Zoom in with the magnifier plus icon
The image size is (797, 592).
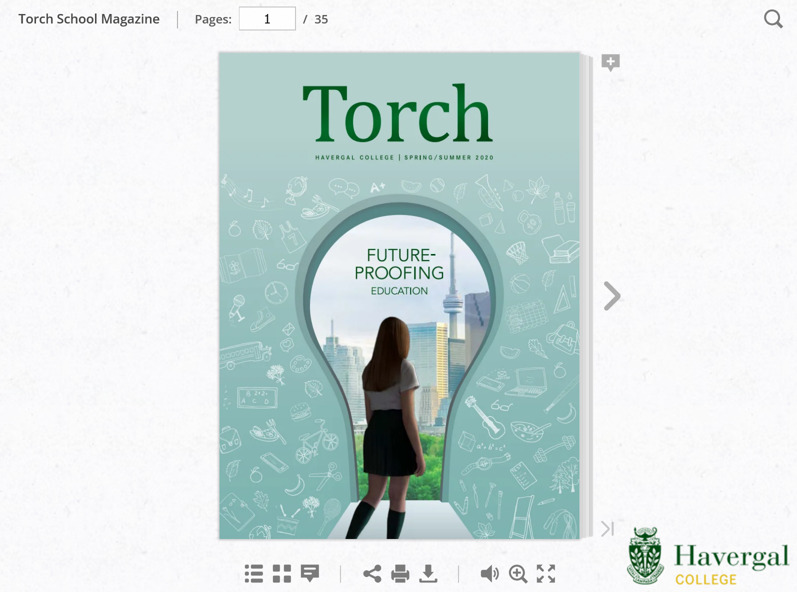click(x=518, y=574)
